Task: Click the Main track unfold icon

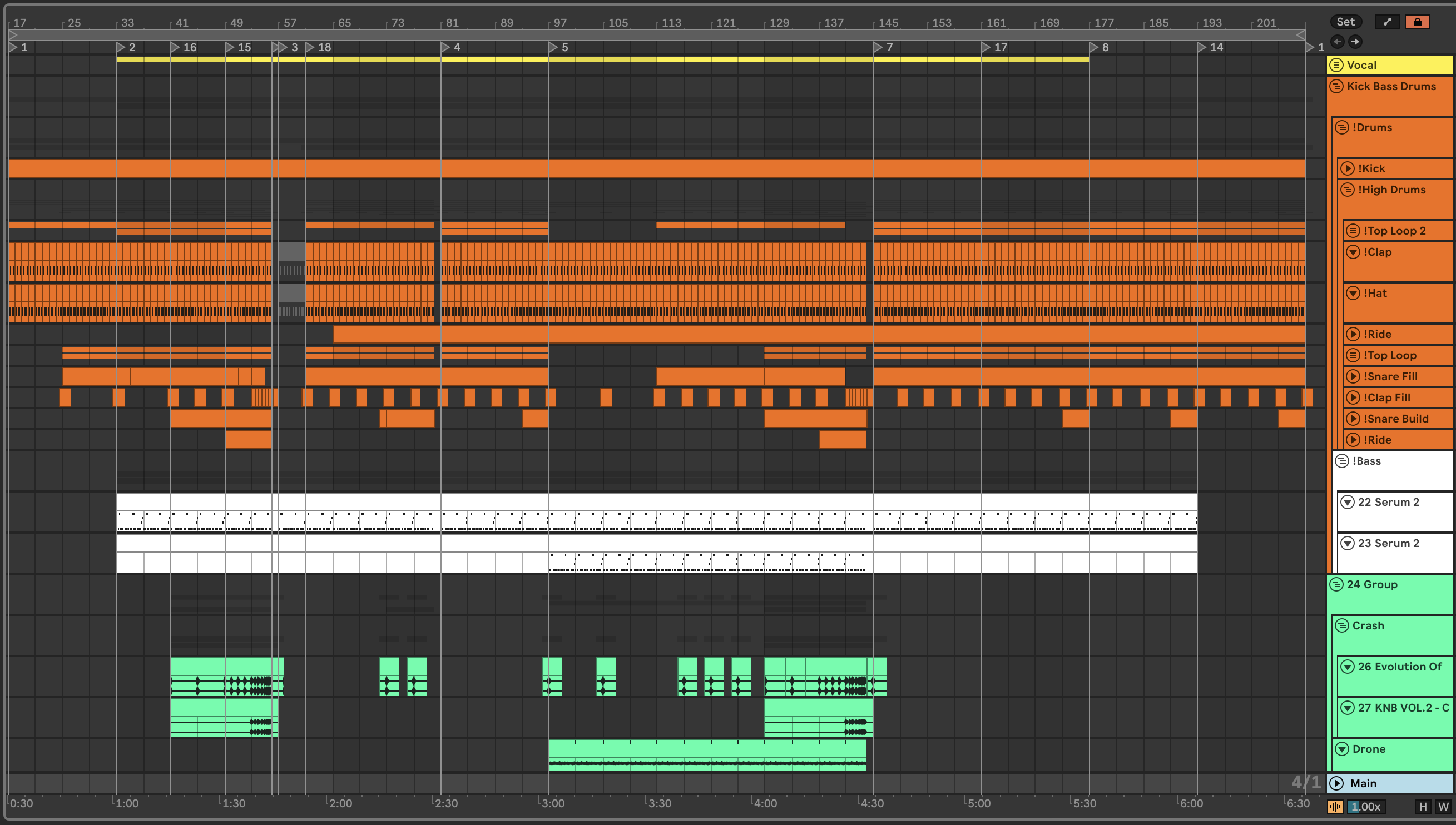Action: pyautogui.click(x=1336, y=783)
